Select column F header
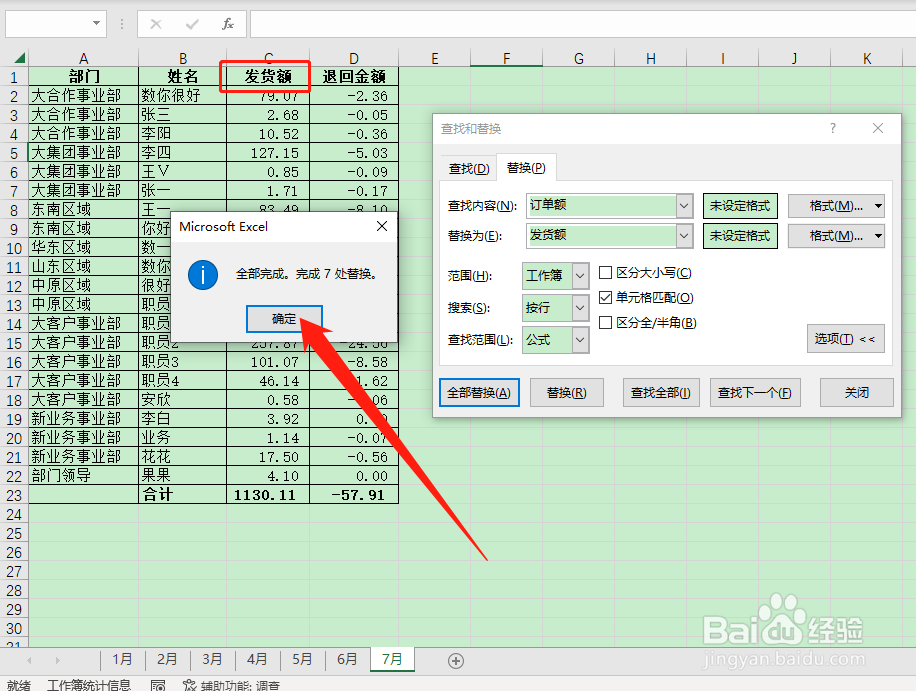Viewport: 916px width, 691px height. (x=506, y=58)
